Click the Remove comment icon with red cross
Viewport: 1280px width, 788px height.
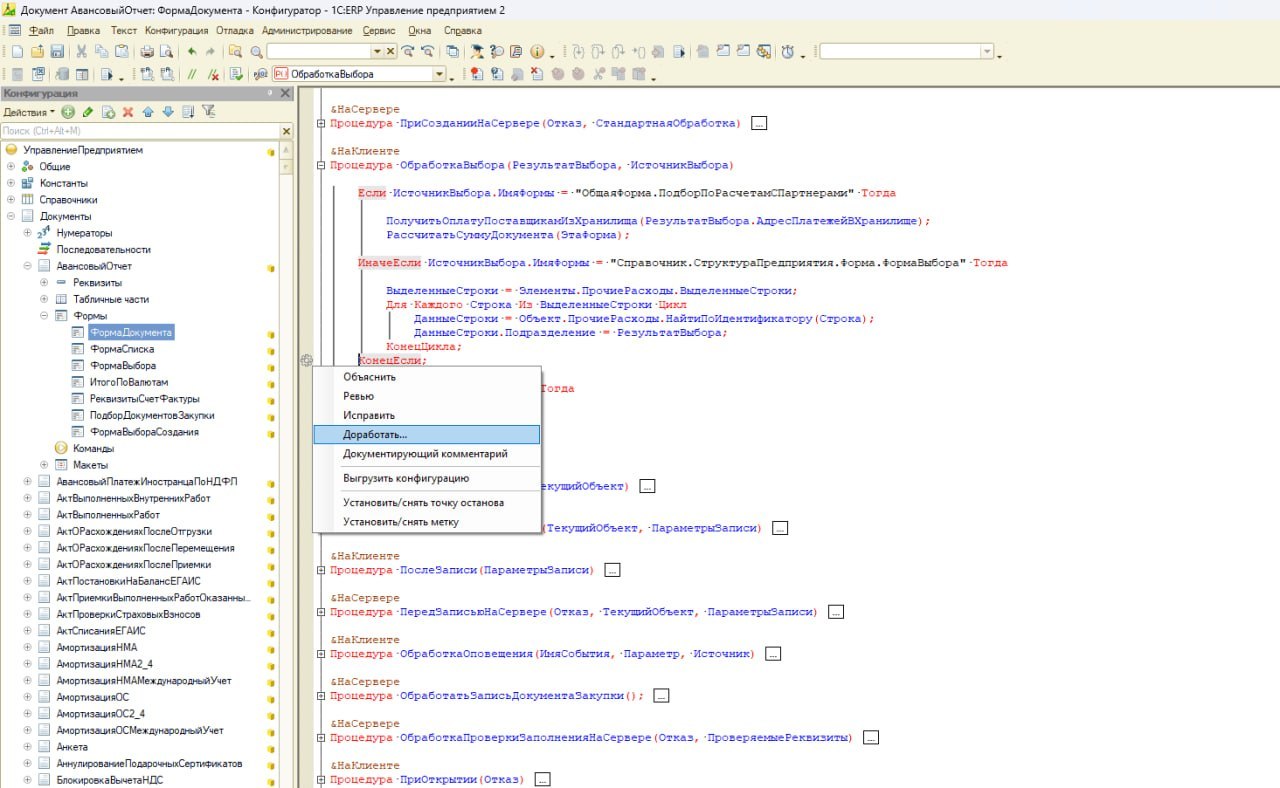click(213, 74)
